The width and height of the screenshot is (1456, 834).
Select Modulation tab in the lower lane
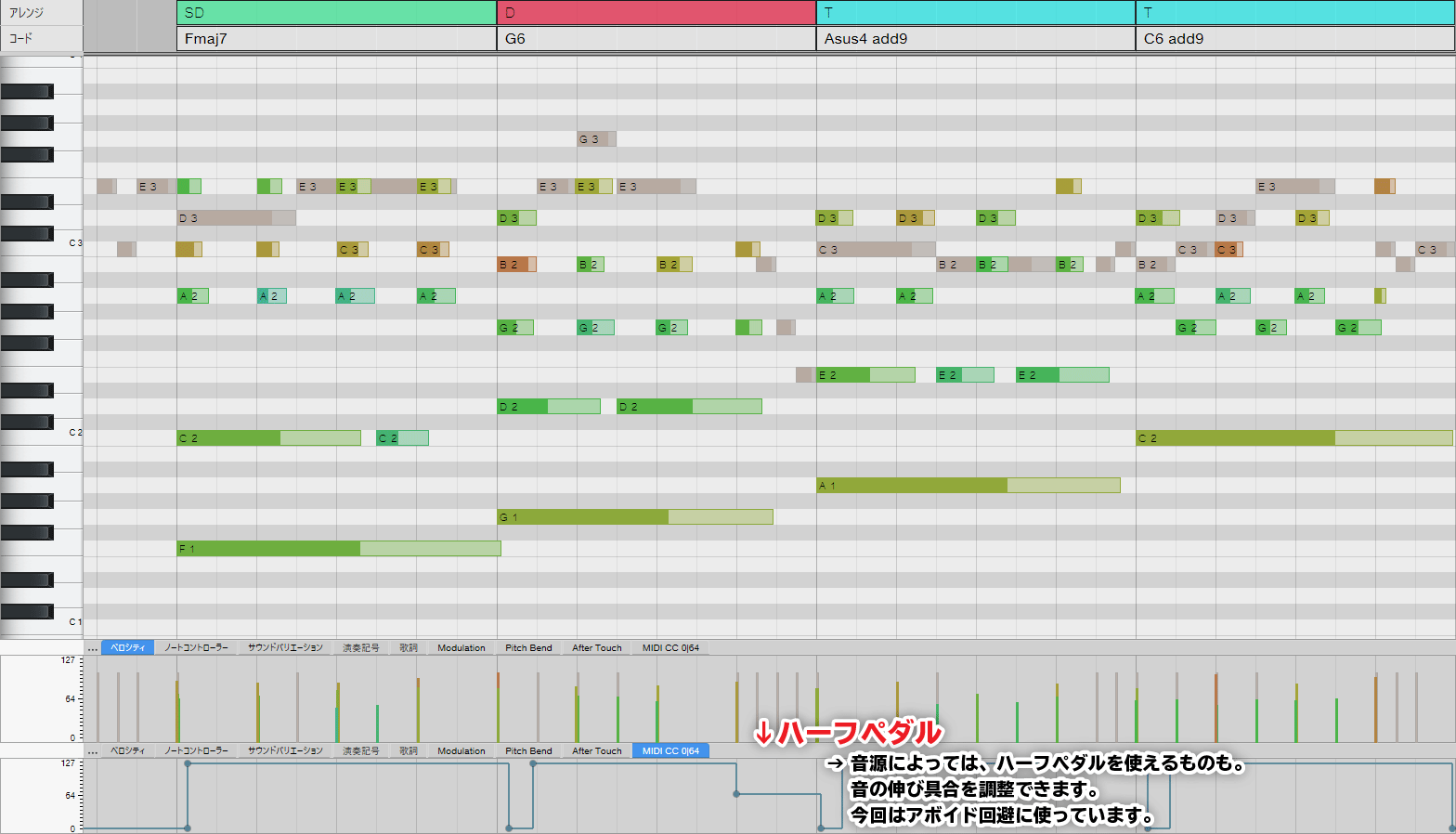click(x=461, y=750)
